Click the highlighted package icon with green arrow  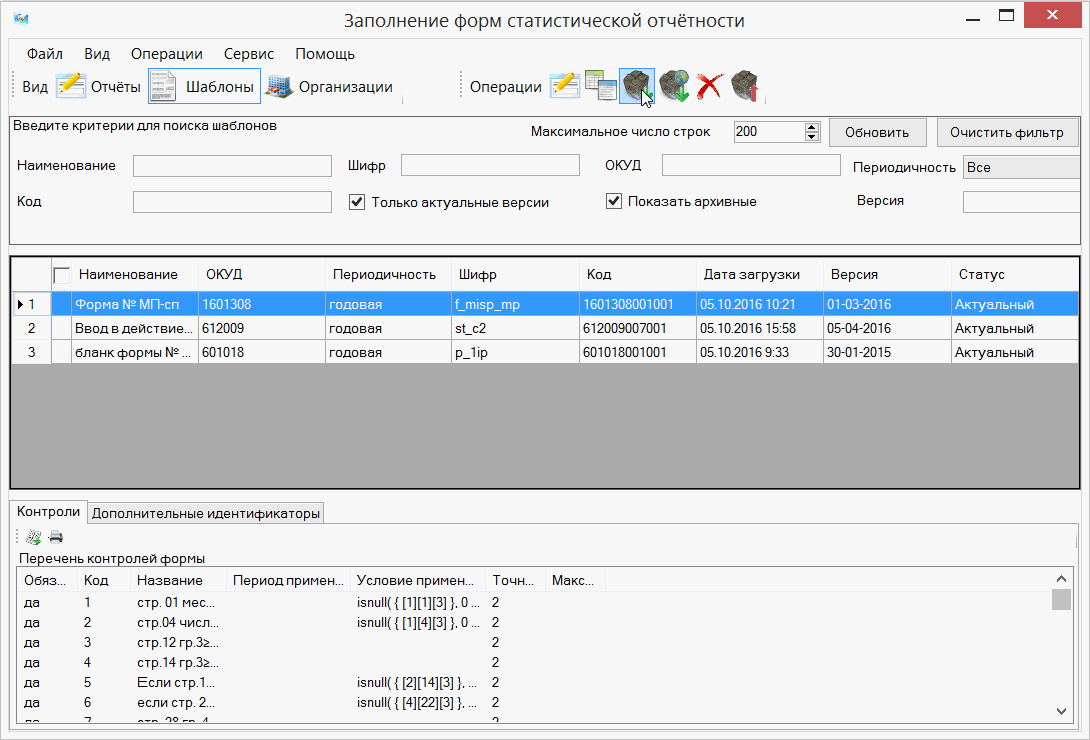pyautogui.click(x=637, y=87)
